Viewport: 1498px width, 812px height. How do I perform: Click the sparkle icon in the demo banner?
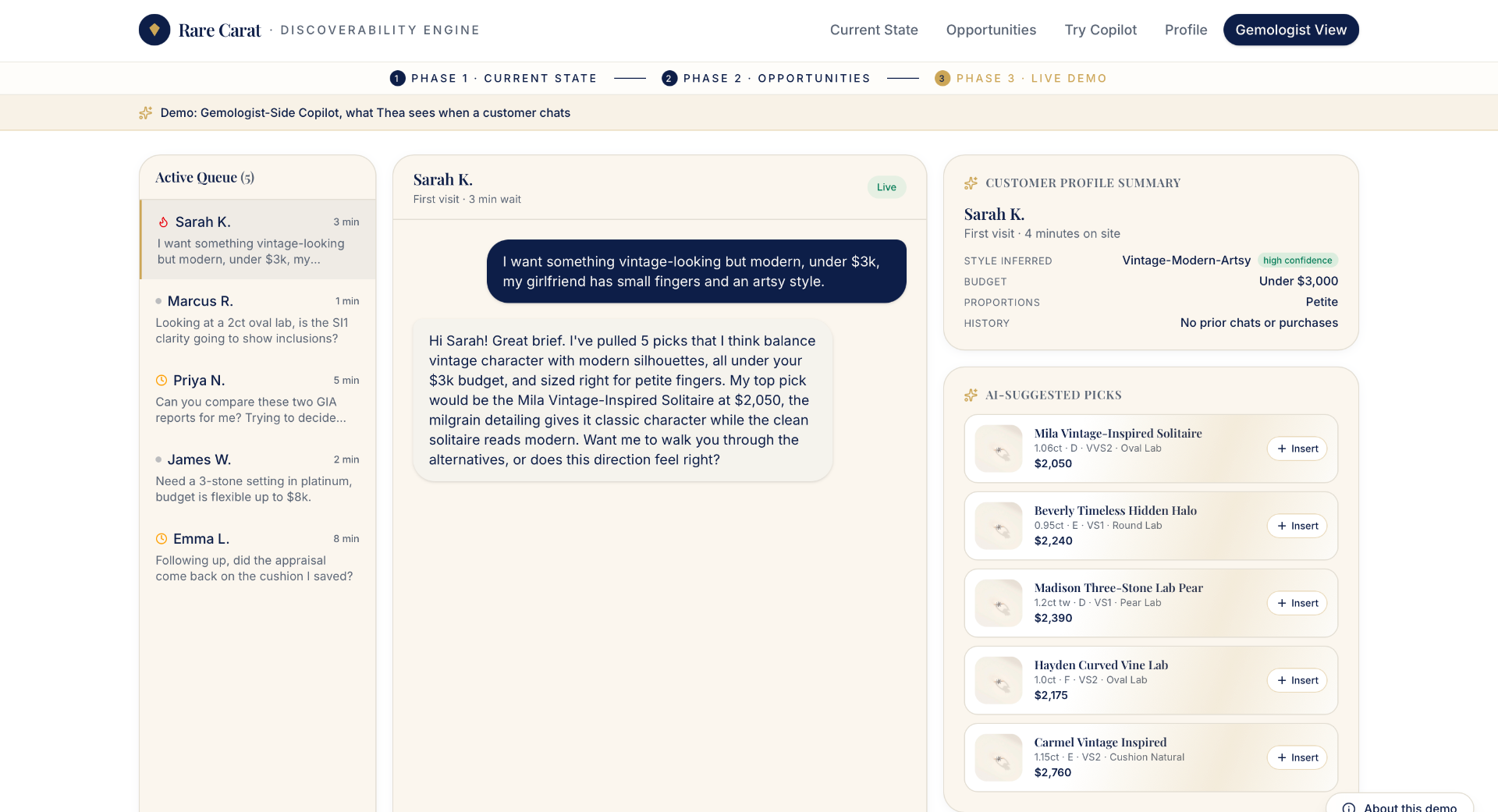click(145, 113)
